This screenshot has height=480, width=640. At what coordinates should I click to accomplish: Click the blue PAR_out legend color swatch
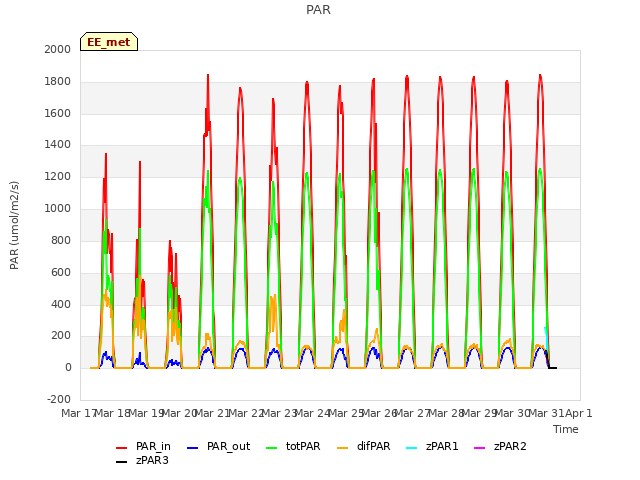(x=193, y=448)
